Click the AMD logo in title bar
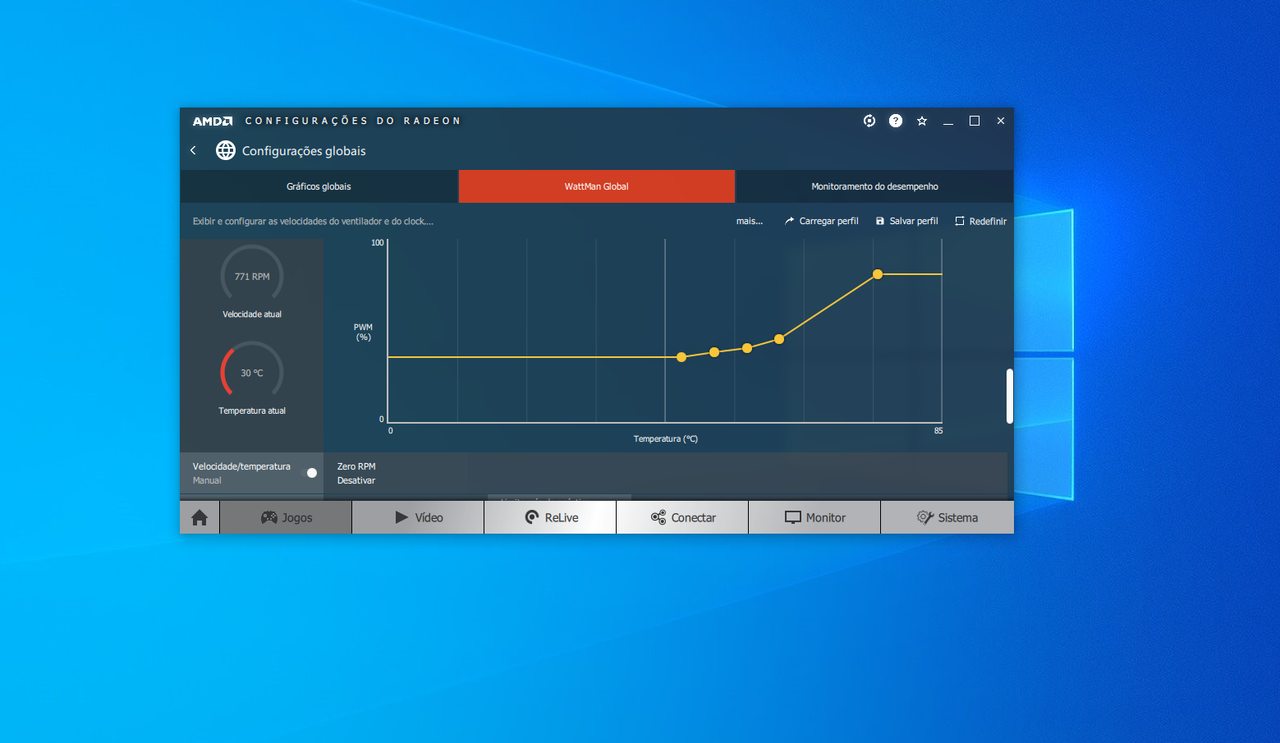1280x743 pixels. [212, 121]
